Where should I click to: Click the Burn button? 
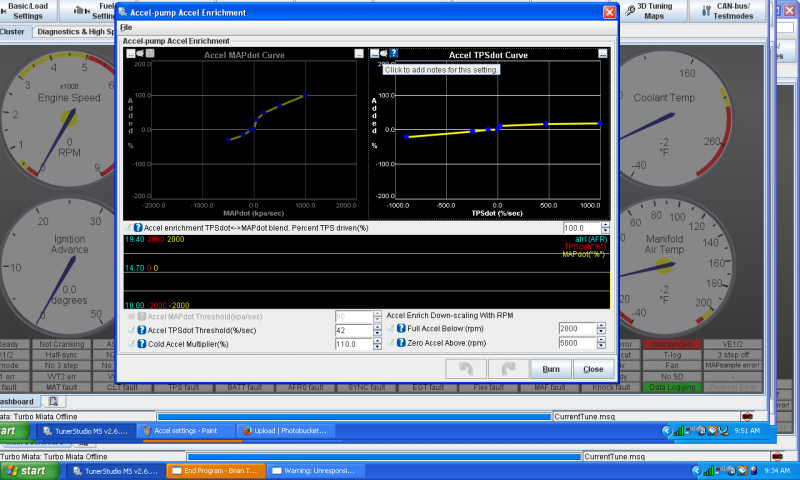point(550,369)
